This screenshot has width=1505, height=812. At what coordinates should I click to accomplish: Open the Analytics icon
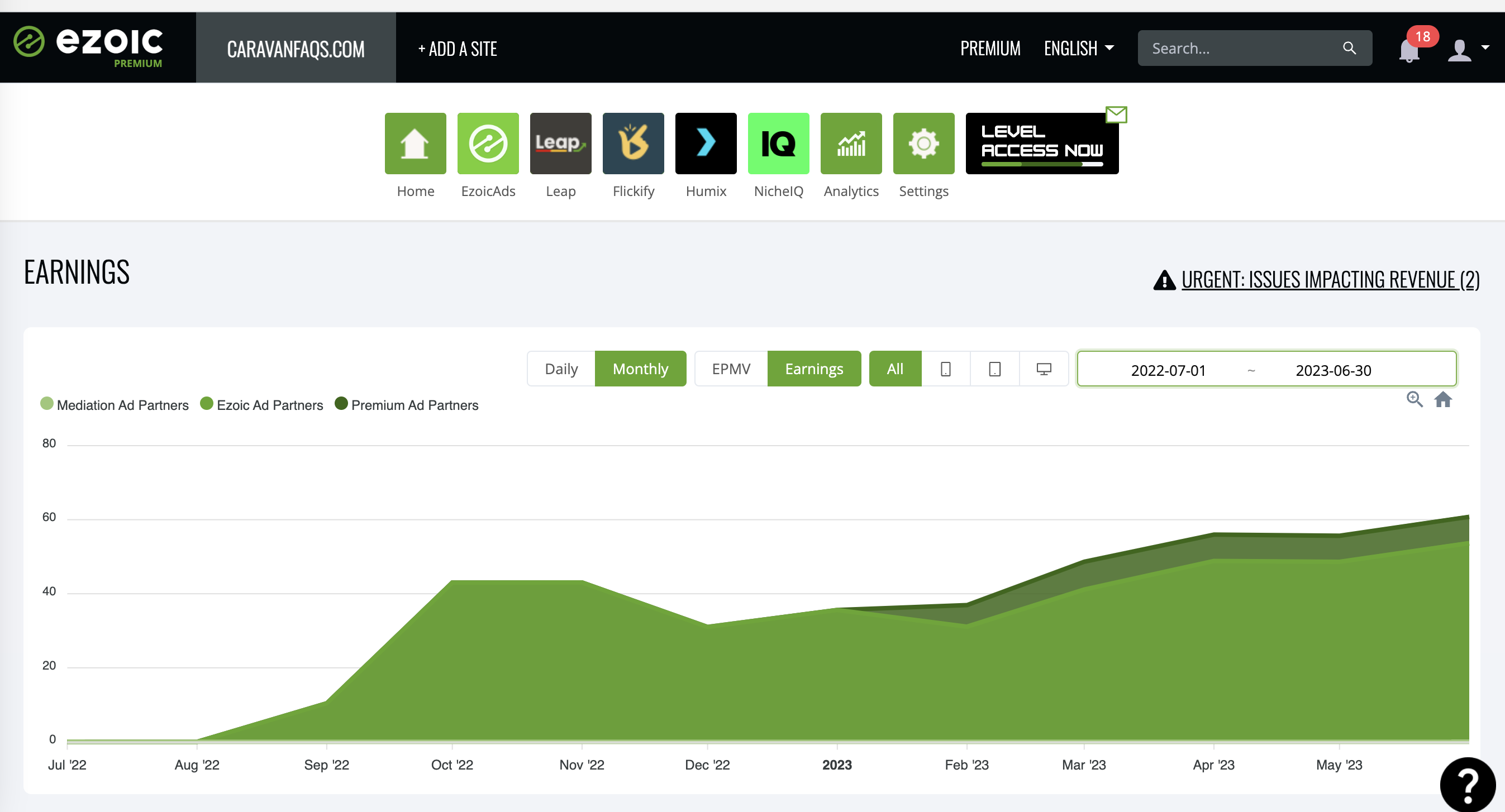coord(851,143)
